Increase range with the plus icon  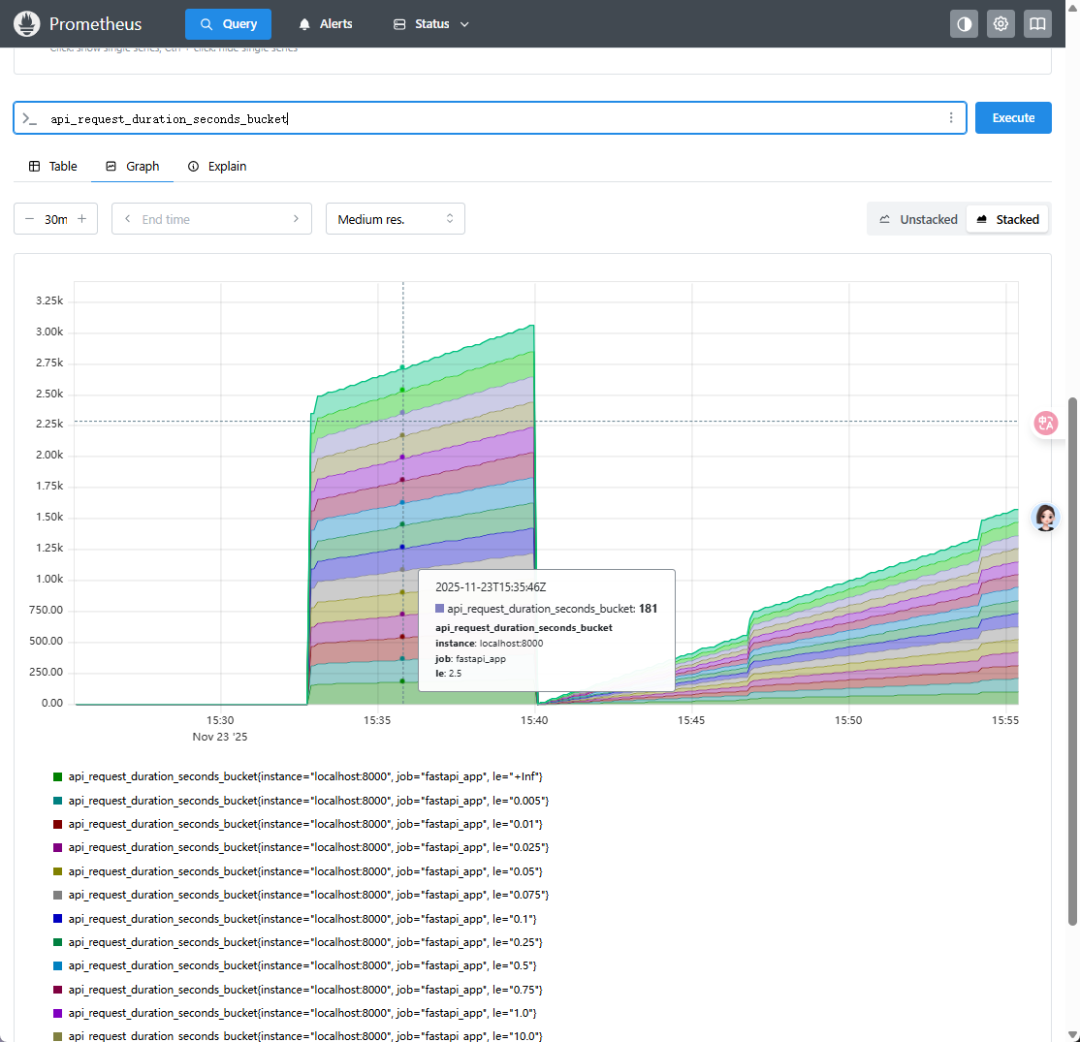point(82,219)
